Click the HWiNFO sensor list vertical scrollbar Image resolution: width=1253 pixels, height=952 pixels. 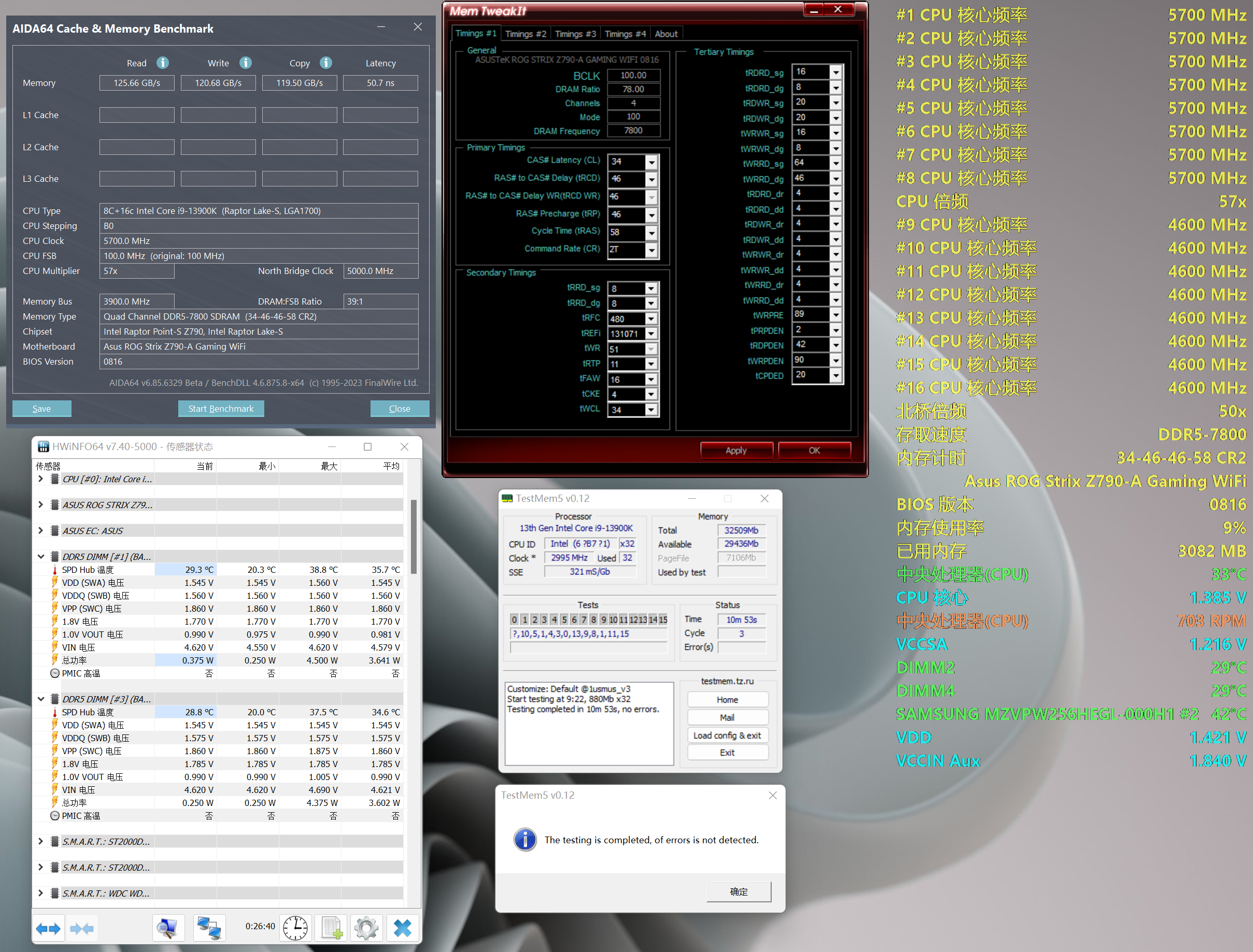click(414, 537)
